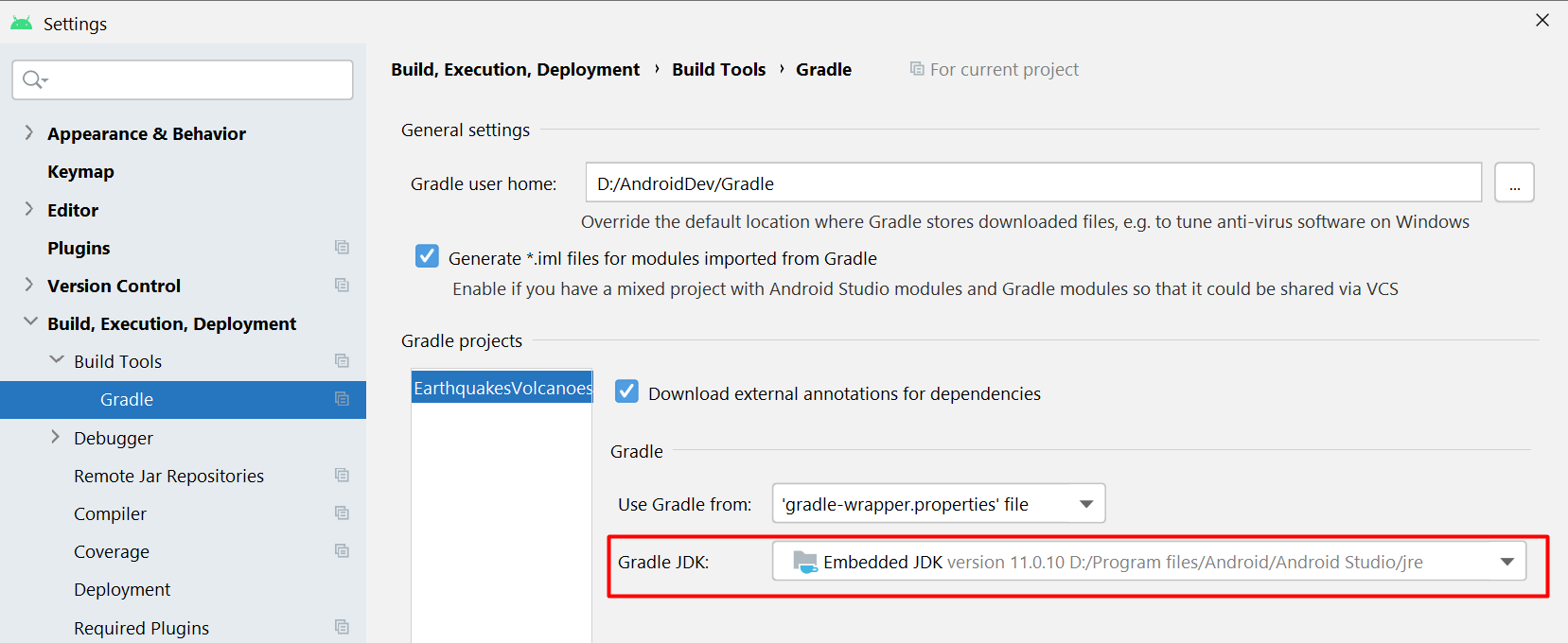1568x643 pixels.
Task: Click project-level icon next to Required Plugins
Action: pos(342,628)
